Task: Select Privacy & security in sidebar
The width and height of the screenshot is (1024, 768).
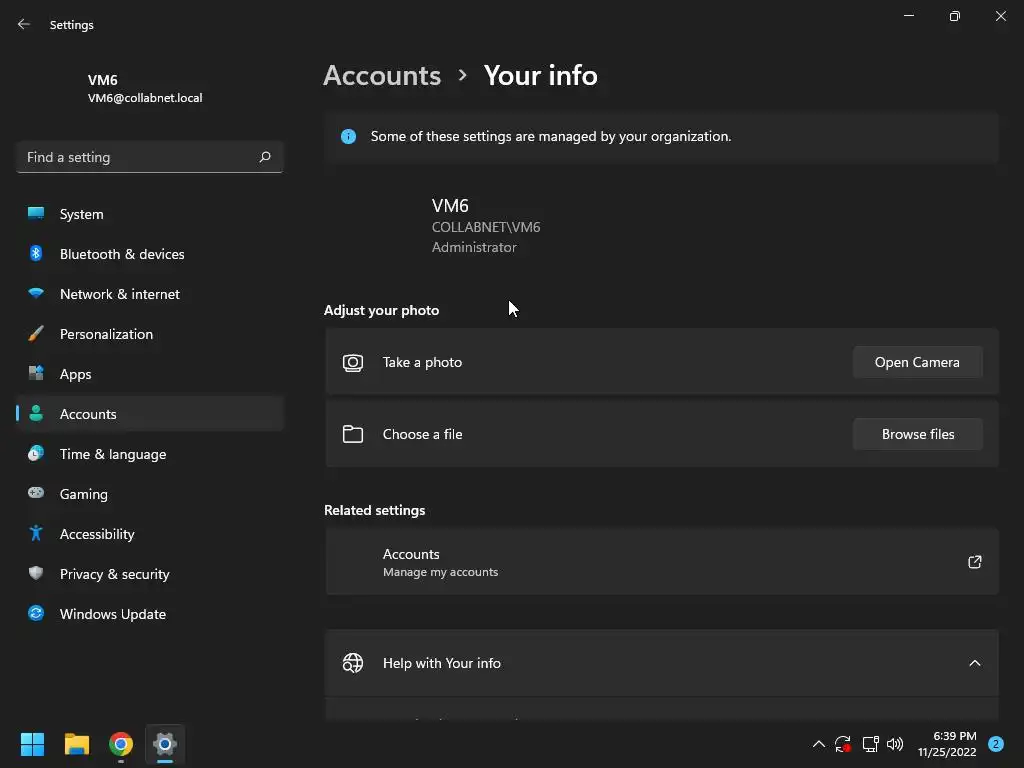Action: point(114,574)
